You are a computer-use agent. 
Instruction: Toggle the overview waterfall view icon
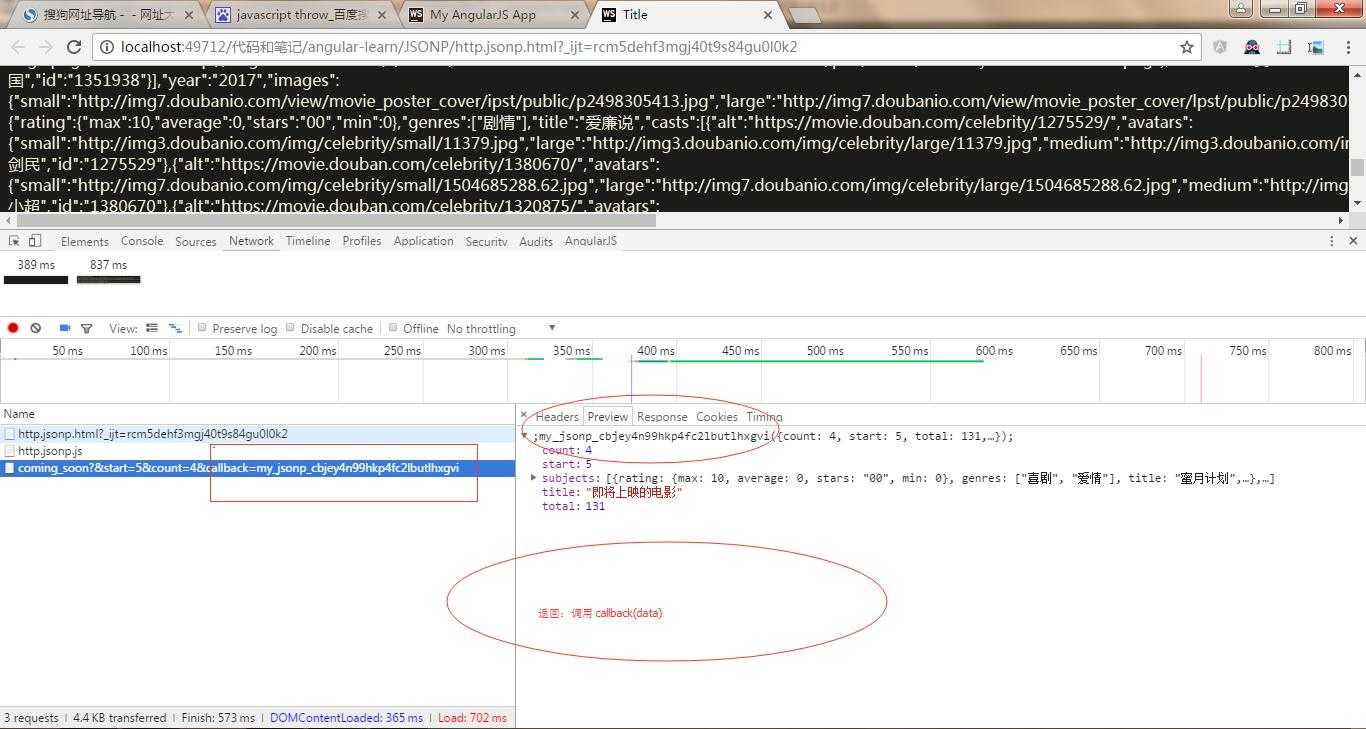175,328
